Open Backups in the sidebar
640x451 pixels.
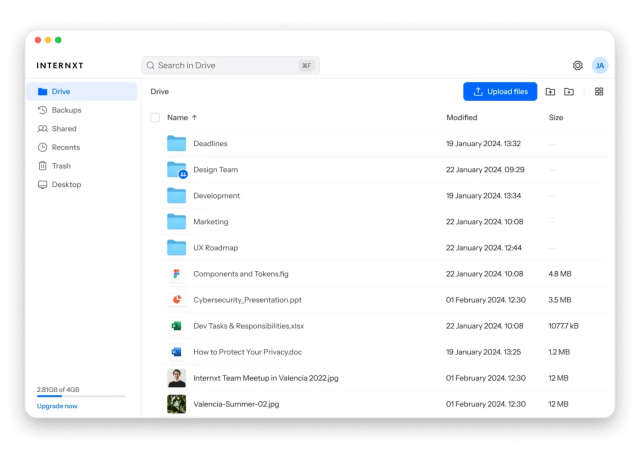(82, 110)
